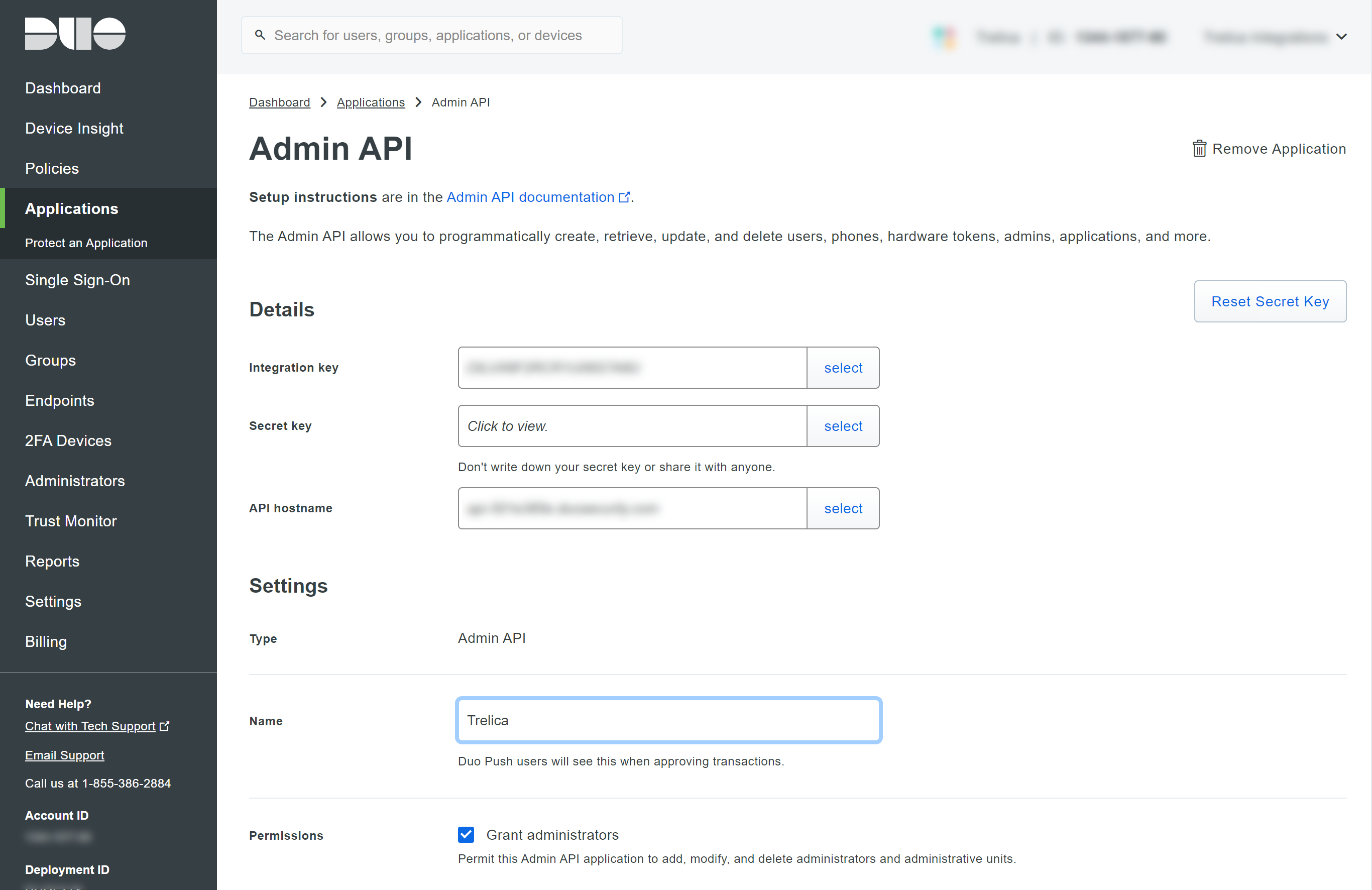Image resolution: width=1372 pixels, height=890 pixels.
Task: Click the Reset Secret Key button
Action: (1270, 301)
